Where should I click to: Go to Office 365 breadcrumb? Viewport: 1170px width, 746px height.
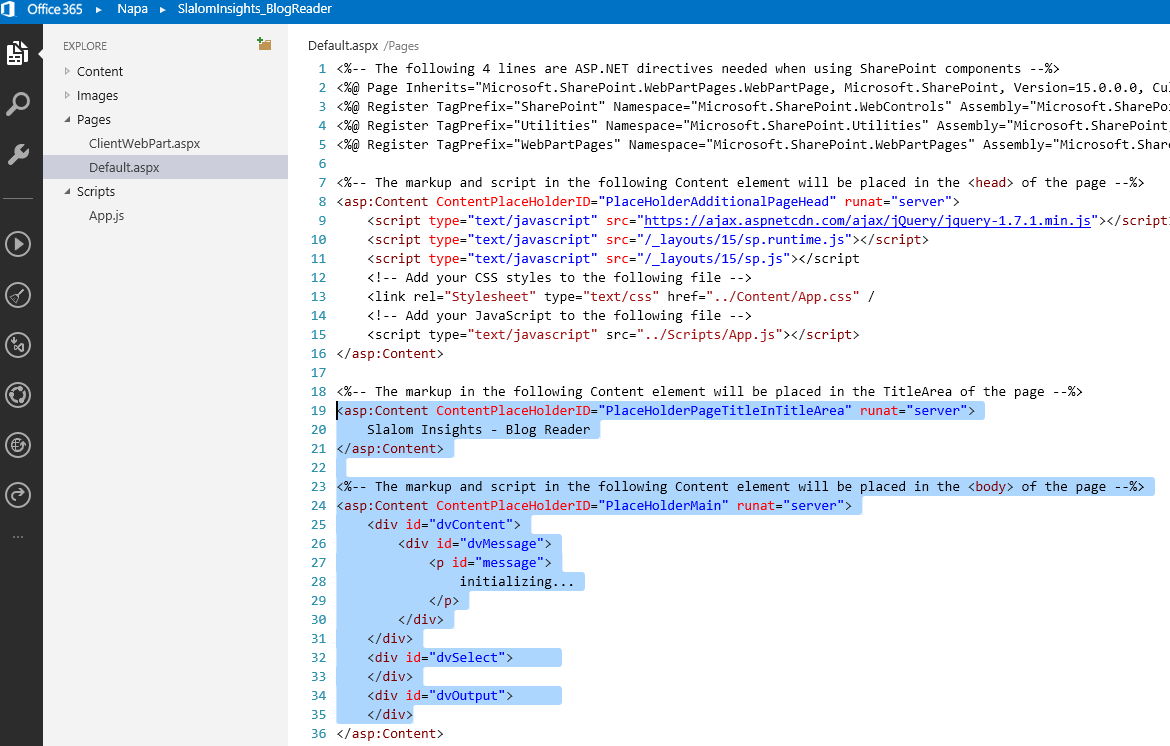[54, 9]
